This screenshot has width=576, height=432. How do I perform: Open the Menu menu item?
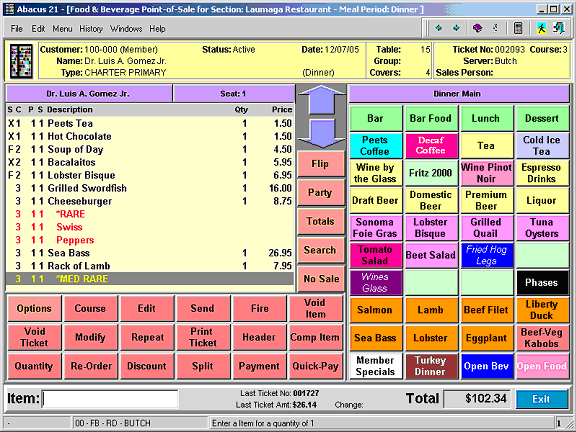tap(62, 29)
